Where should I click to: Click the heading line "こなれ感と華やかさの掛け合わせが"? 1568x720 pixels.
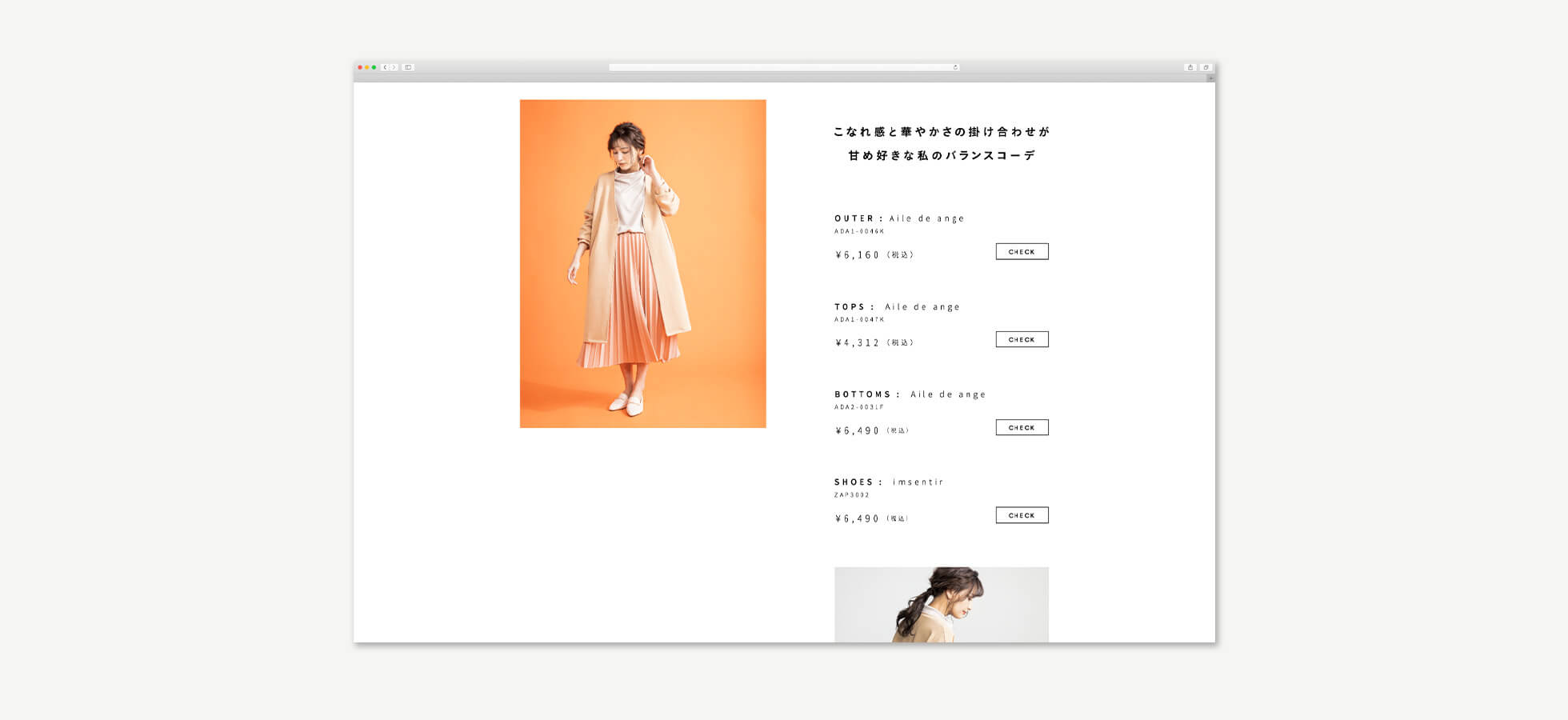coord(942,132)
